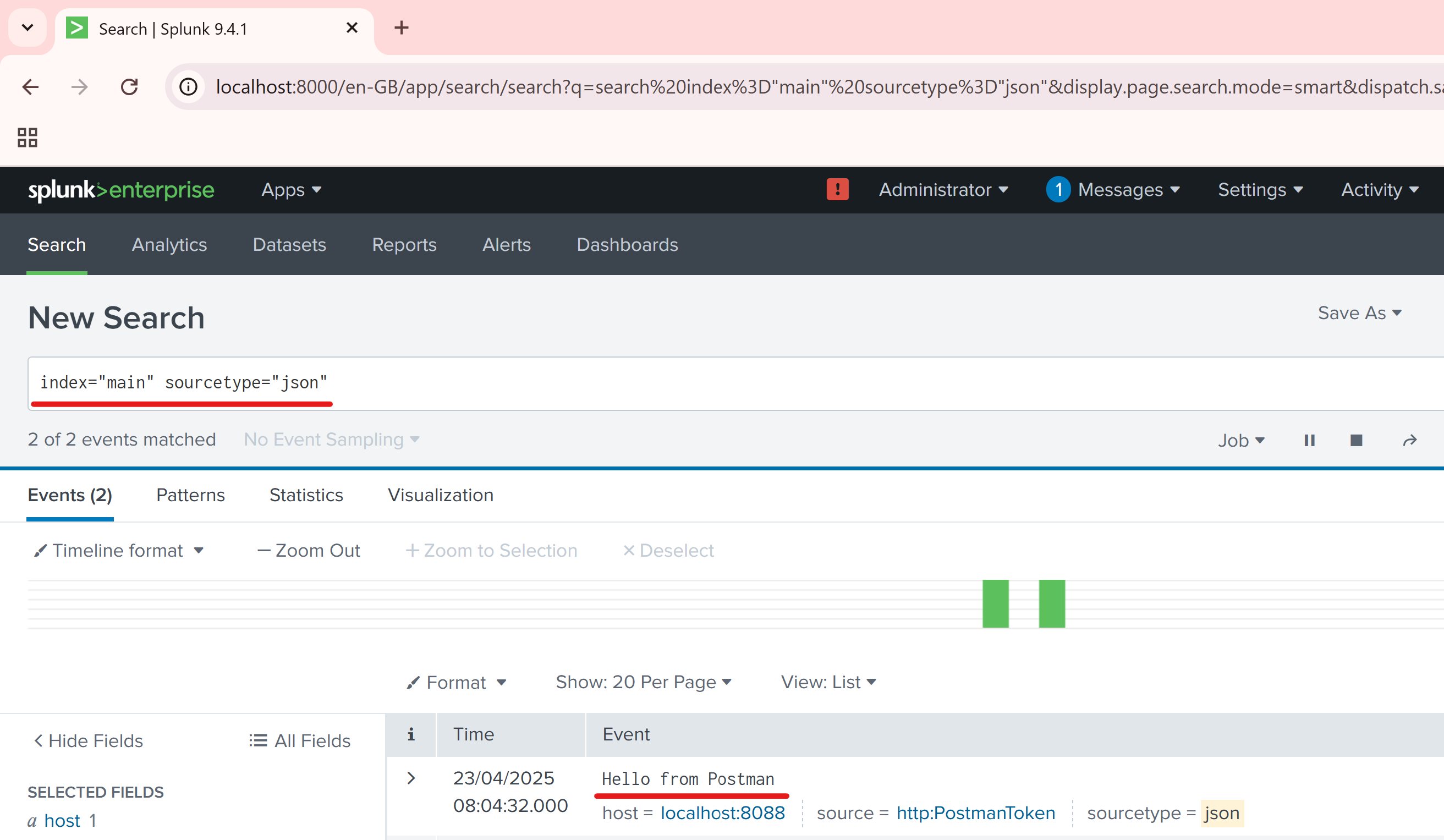Open the Dashboards navigation tab
Viewport: 1444px width, 840px height.
627,245
